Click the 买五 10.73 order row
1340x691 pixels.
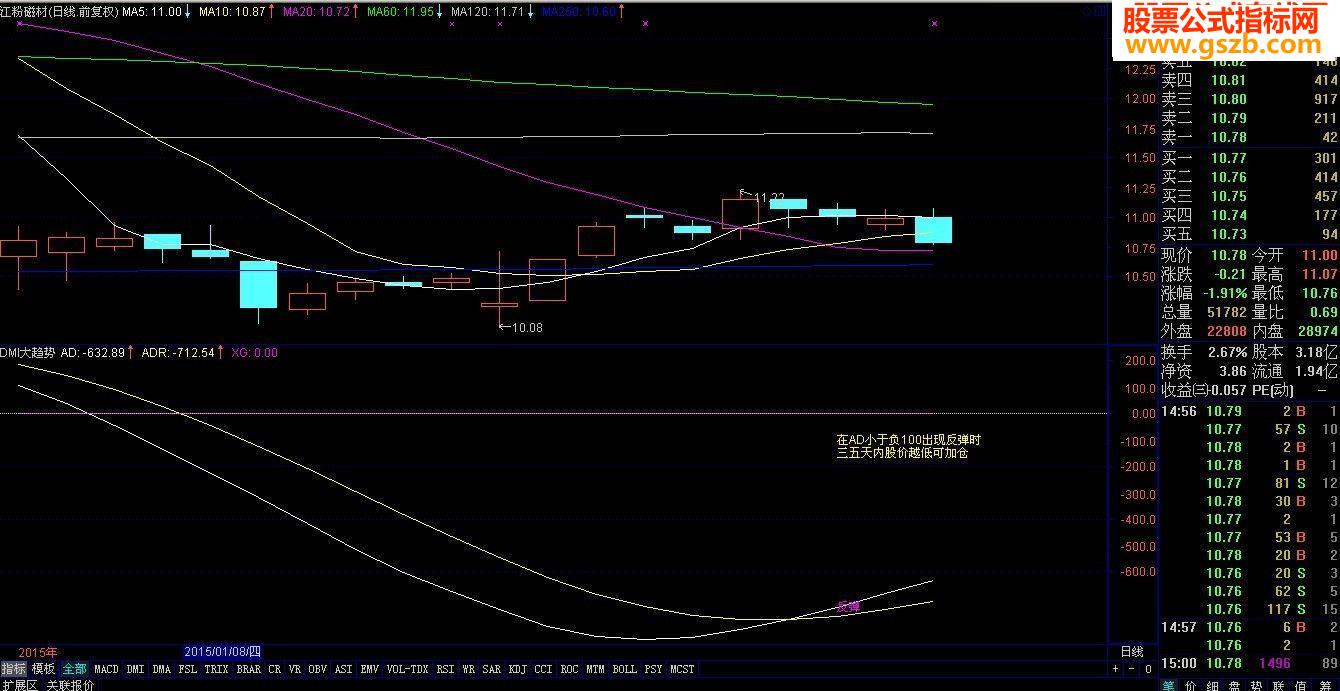1249,234
